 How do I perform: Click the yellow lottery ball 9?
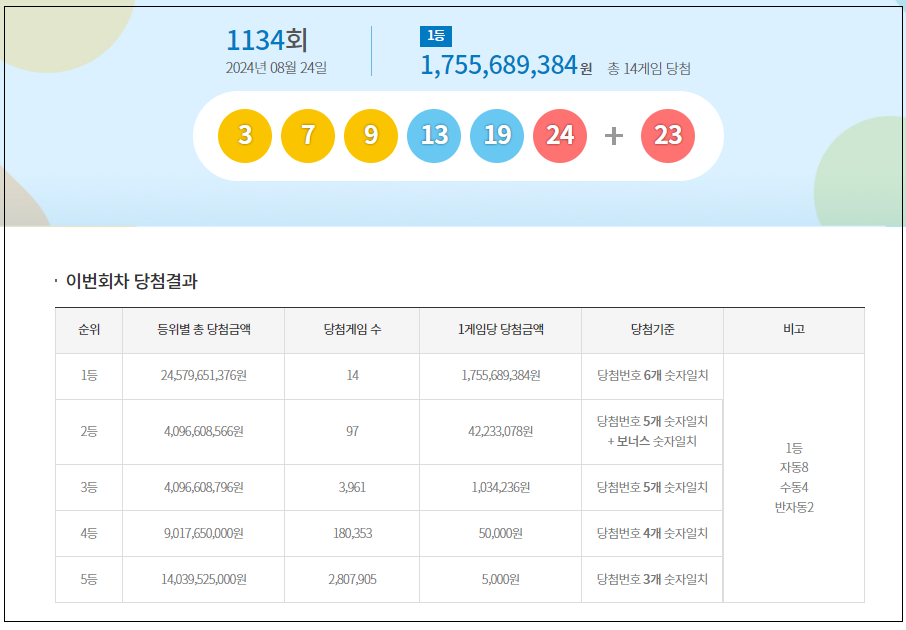pyautogui.click(x=371, y=136)
